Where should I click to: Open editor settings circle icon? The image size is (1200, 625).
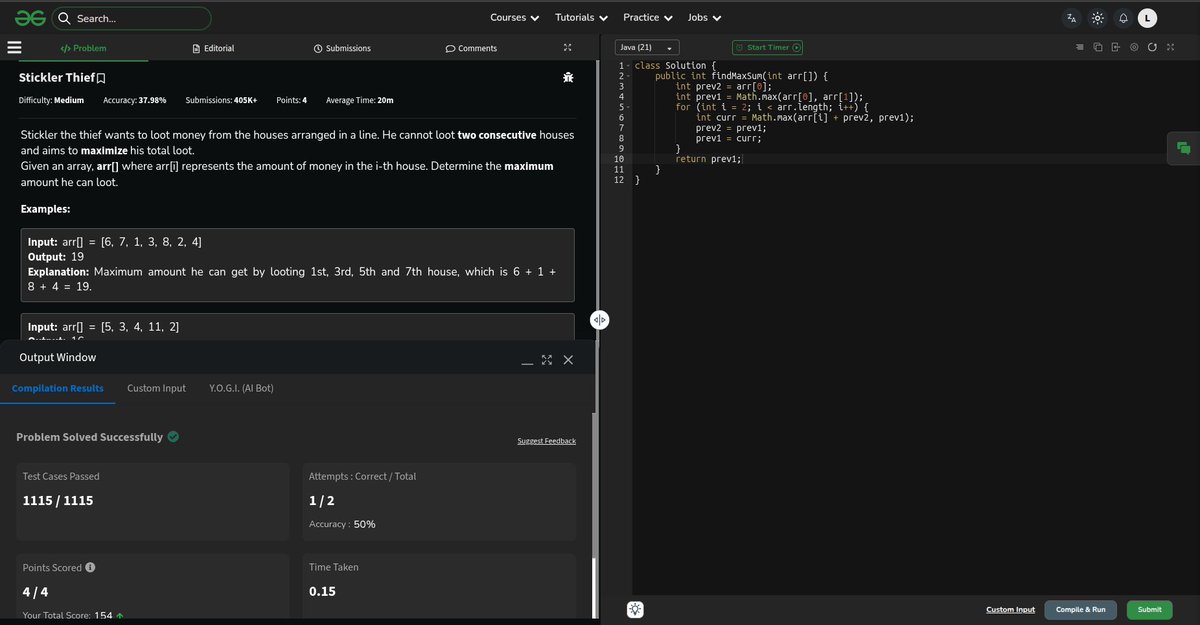[x=1134, y=47]
